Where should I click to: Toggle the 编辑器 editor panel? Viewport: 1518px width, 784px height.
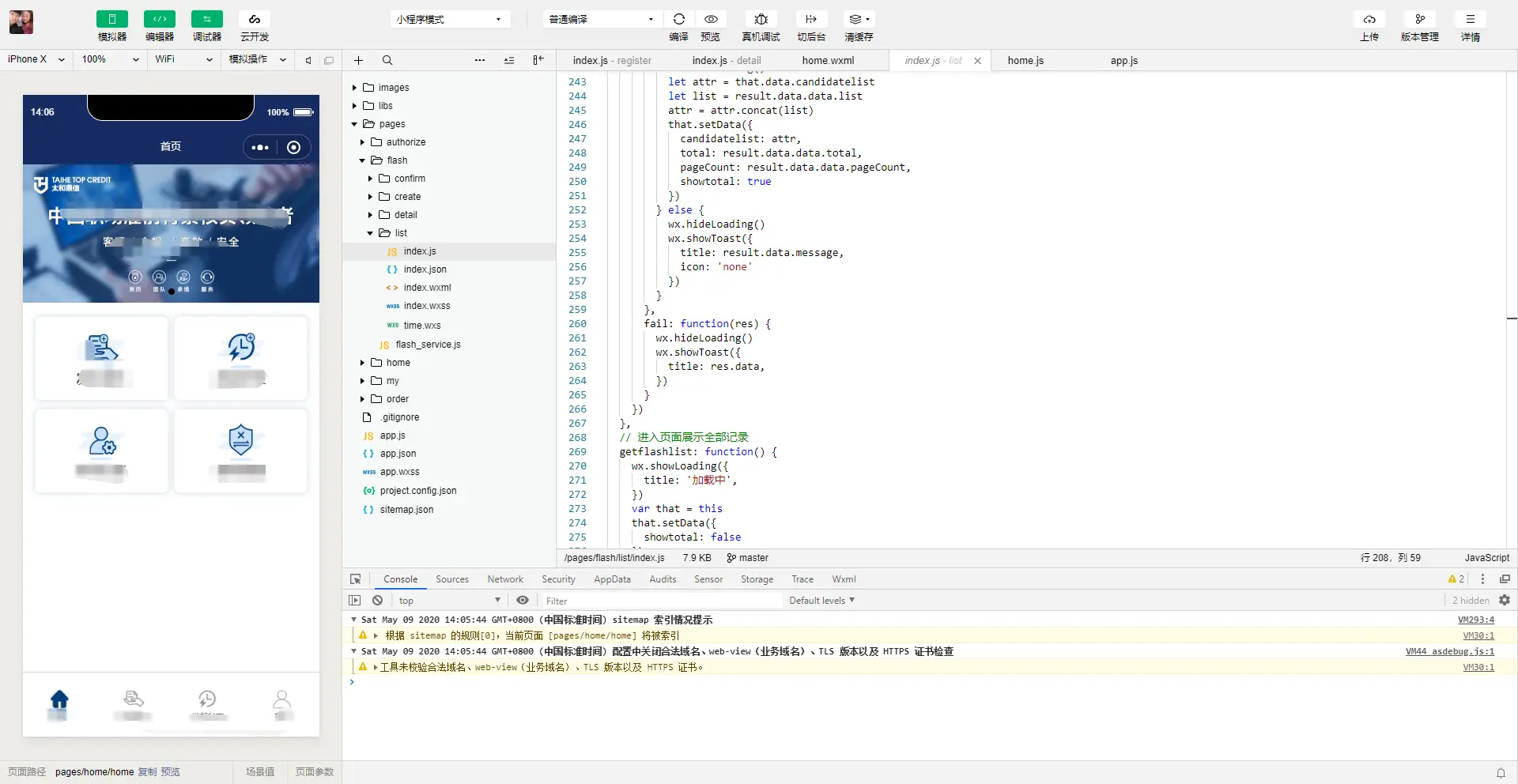click(x=160, y=19)
